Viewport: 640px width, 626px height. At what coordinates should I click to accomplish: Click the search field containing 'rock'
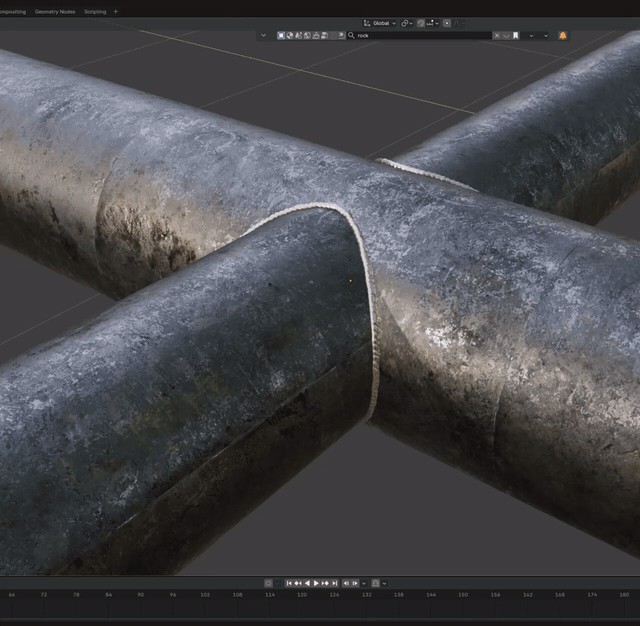tap(419, 36)
